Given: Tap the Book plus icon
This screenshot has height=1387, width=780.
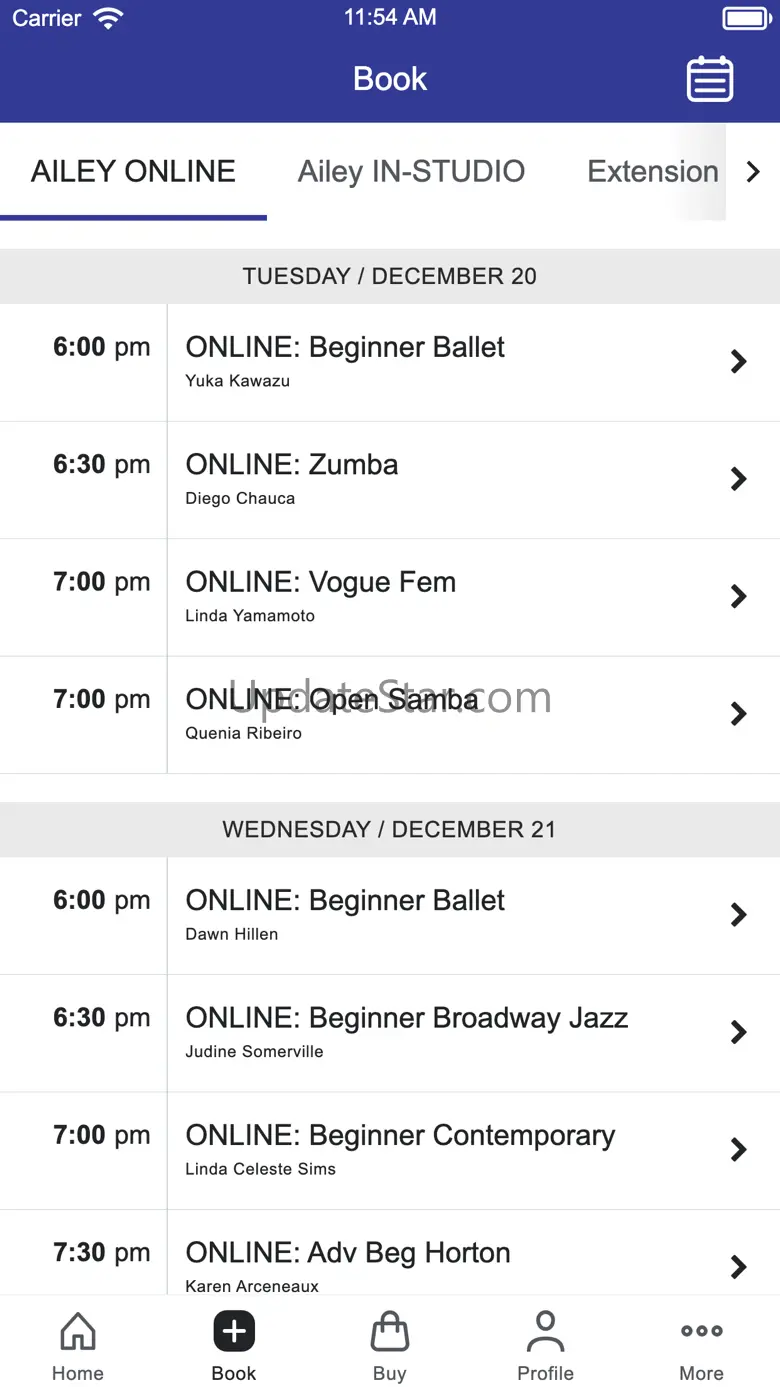Looking at the screenshot, I should tap(234, 1332).
